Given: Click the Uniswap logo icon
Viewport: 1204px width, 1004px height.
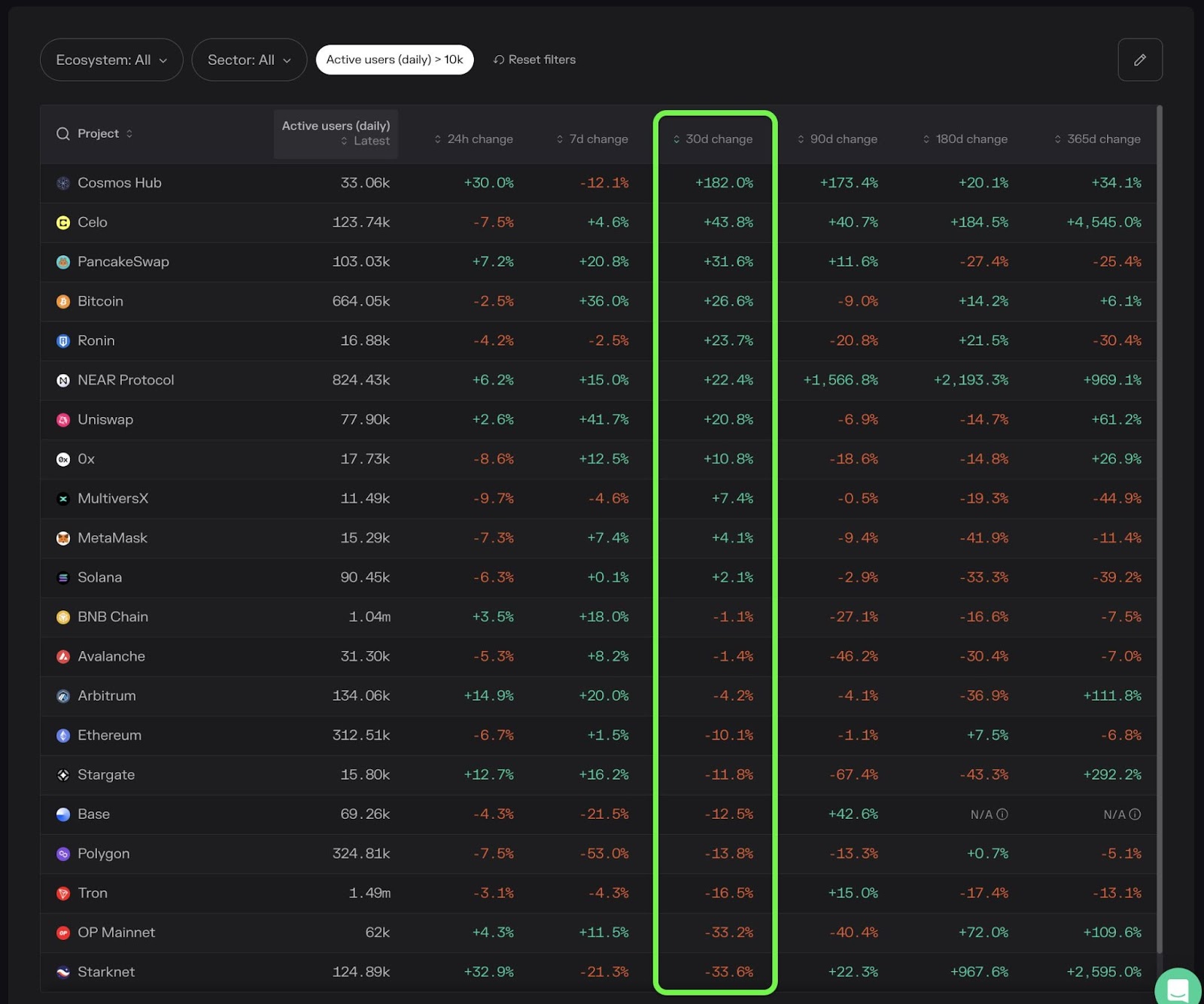Looking at the screenshot, I should coord(63,420).
